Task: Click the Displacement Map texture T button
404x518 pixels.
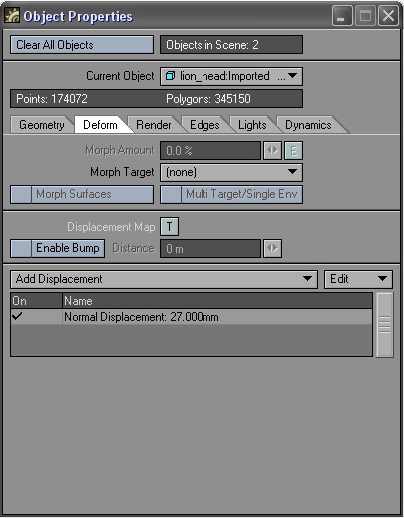Action: tap(169, 227)
